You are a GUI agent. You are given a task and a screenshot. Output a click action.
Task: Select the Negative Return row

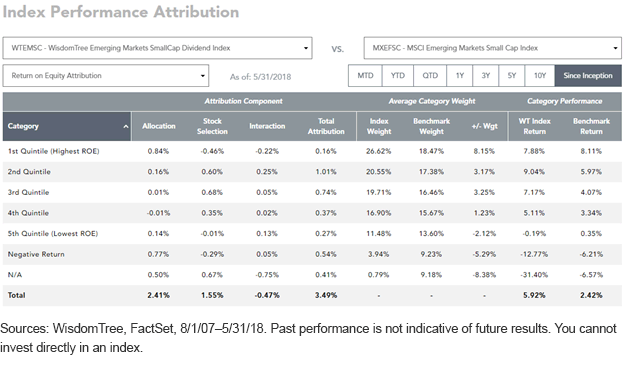tap(312, 254)
